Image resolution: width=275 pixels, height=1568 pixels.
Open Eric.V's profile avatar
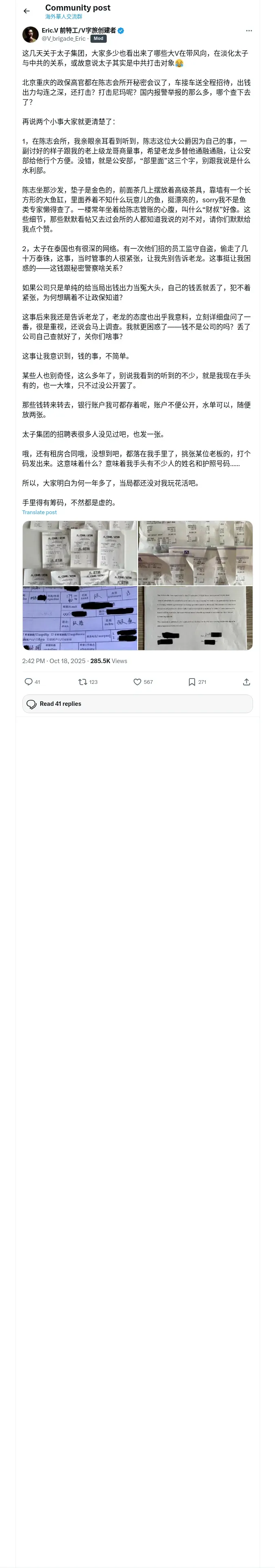click(x=31, y=34)
